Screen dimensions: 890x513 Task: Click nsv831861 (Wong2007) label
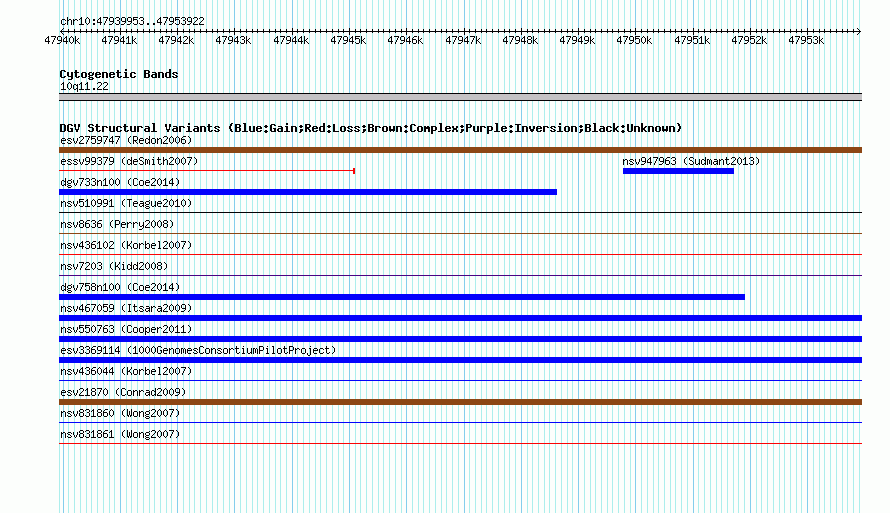click(120, 434)
